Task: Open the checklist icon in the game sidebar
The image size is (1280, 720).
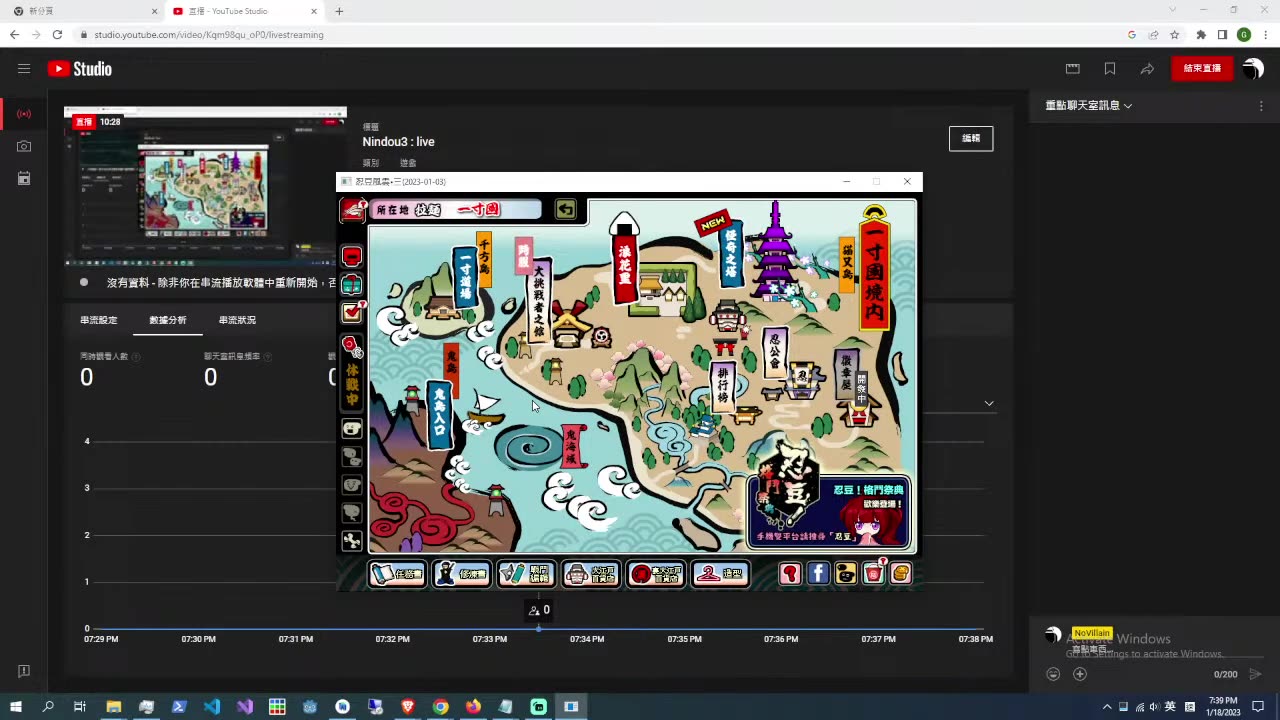Action: point(352,313)
